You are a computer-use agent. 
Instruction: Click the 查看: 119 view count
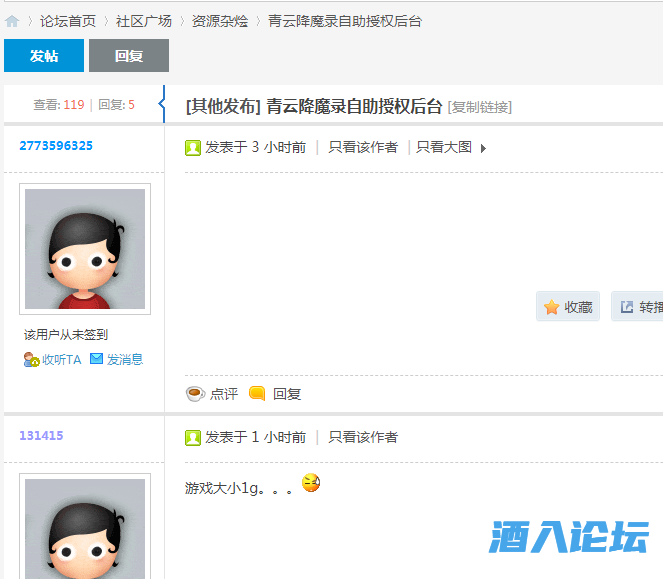[59, 104]
